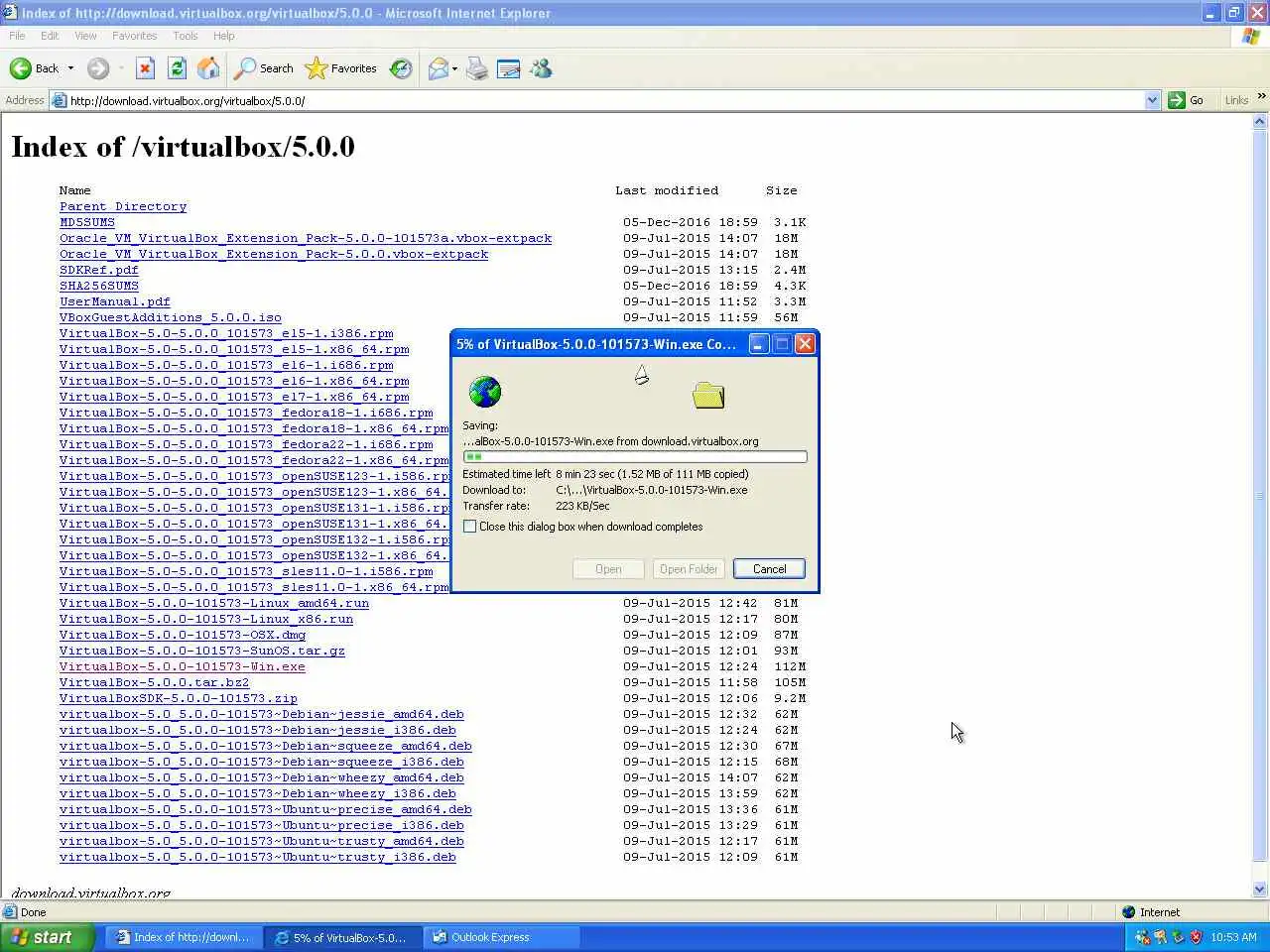Switch to Index of http taskbar button
The height and width of the screenshot is (952, 1270).
(184, 937)
